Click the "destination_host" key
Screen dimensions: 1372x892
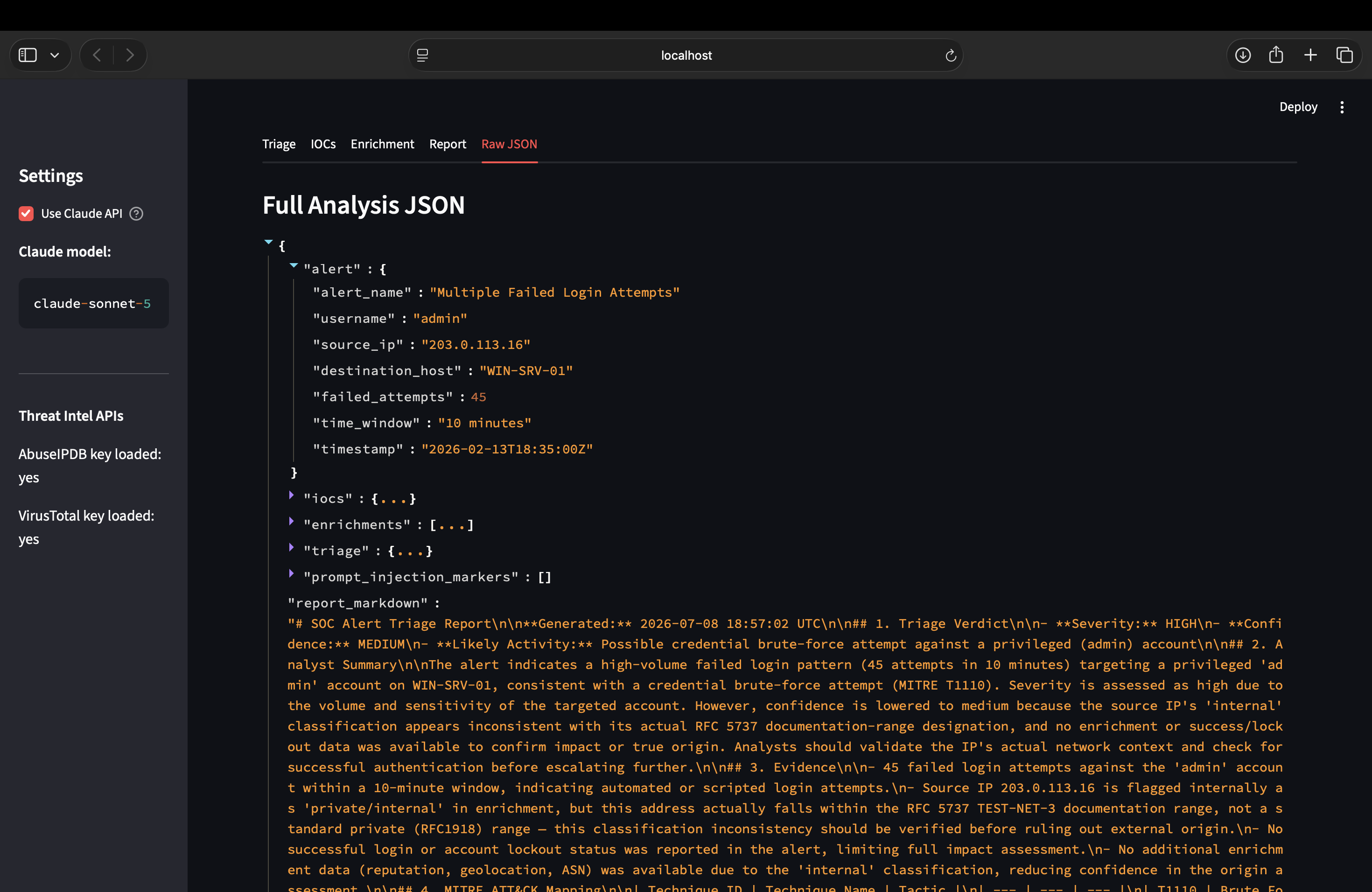[387, 371]
